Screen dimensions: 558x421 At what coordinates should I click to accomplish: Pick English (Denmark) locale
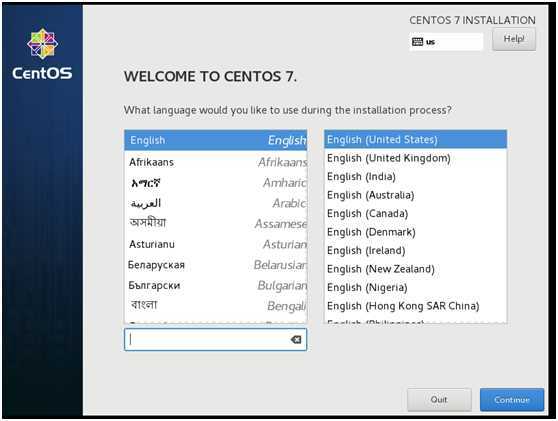point(415,232)
